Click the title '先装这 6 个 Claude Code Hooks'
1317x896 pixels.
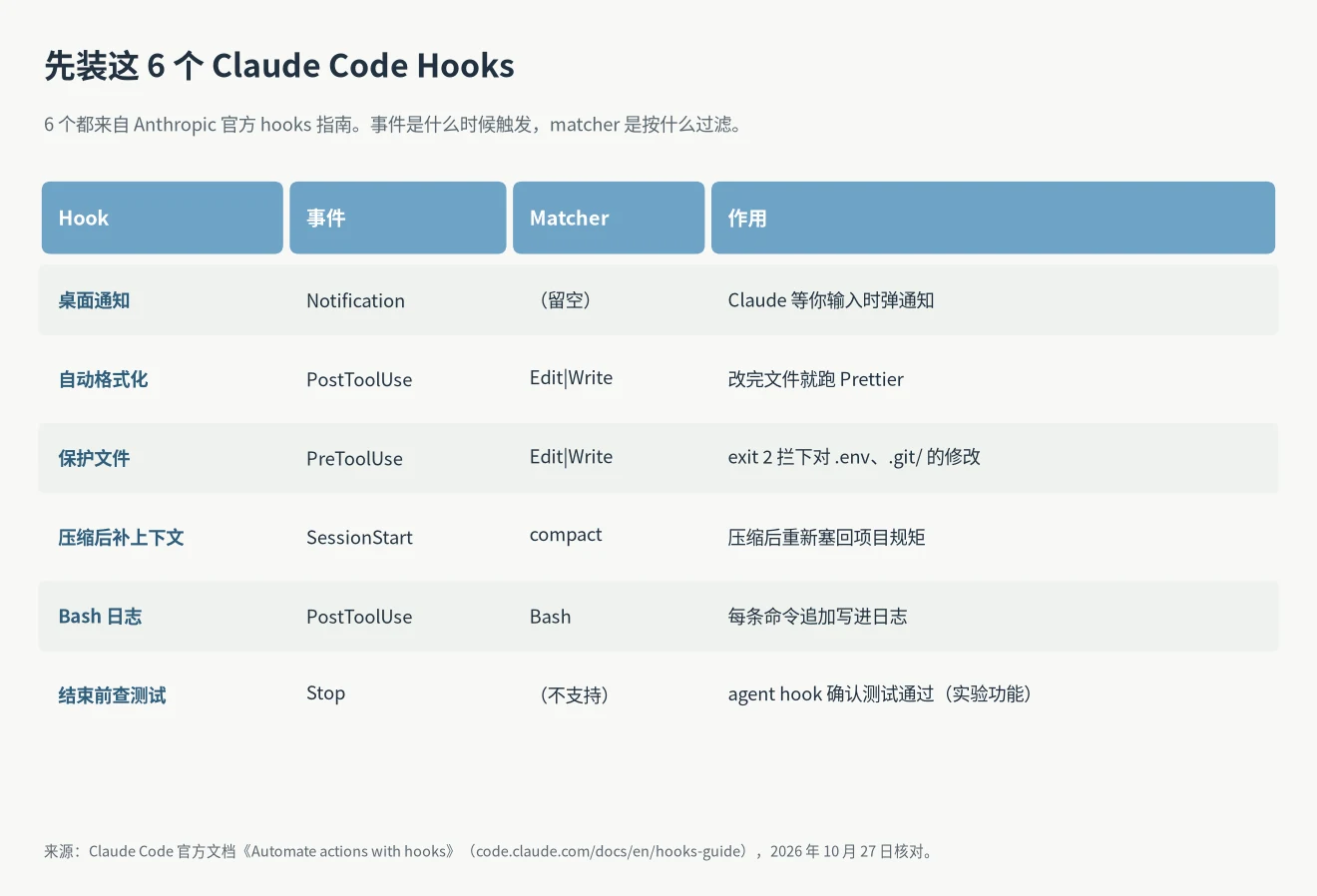point(279,66)
